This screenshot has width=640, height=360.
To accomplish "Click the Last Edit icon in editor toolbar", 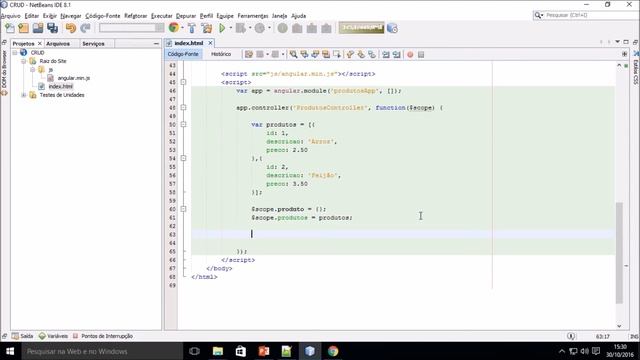I will click(249, 54).
